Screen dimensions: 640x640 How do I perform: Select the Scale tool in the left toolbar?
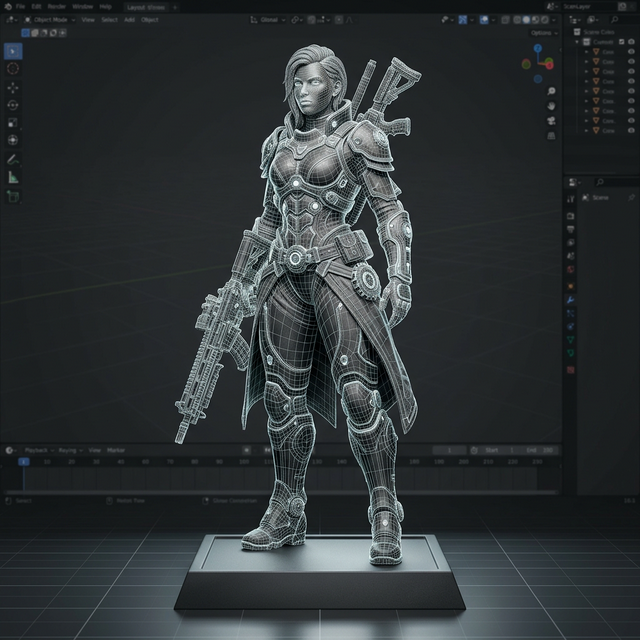pos(13,122)
